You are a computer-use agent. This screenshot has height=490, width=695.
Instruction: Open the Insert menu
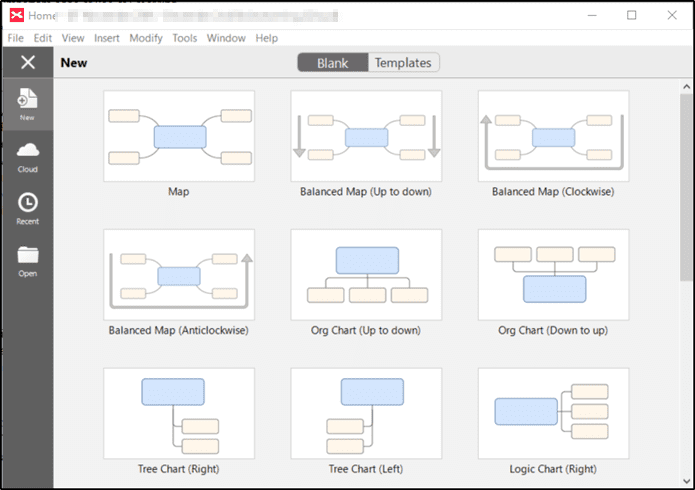[x=106, y=38]
